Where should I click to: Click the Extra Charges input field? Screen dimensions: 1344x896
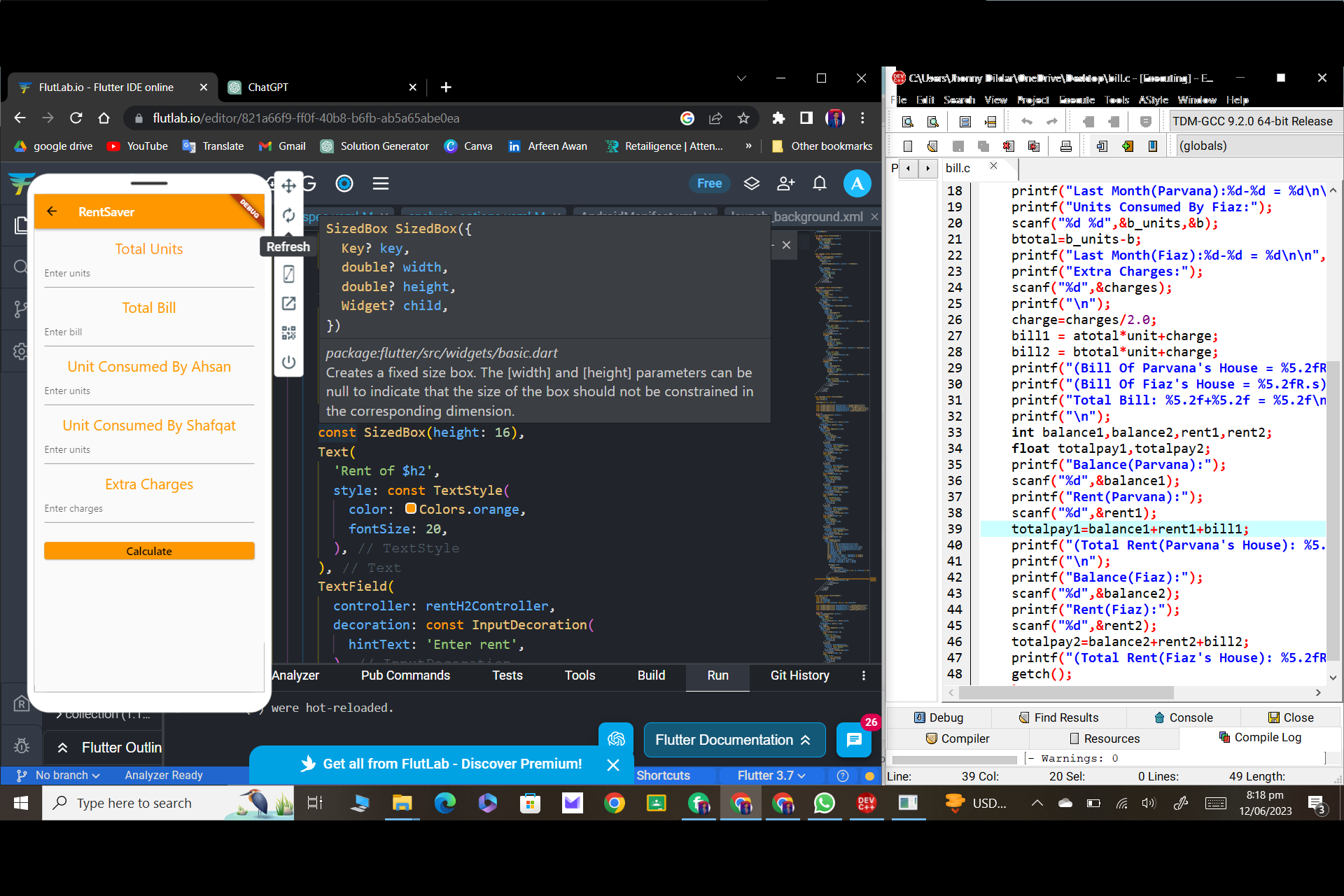149,509
